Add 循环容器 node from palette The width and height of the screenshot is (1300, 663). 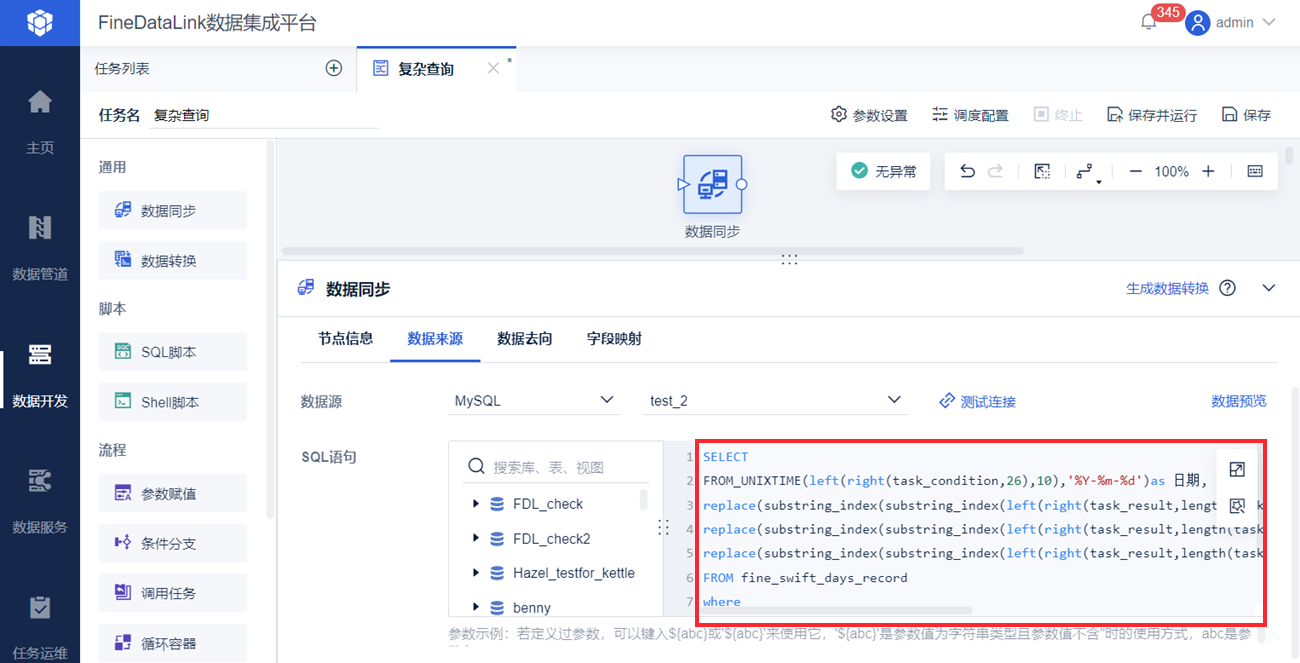[x=172, y=643]
